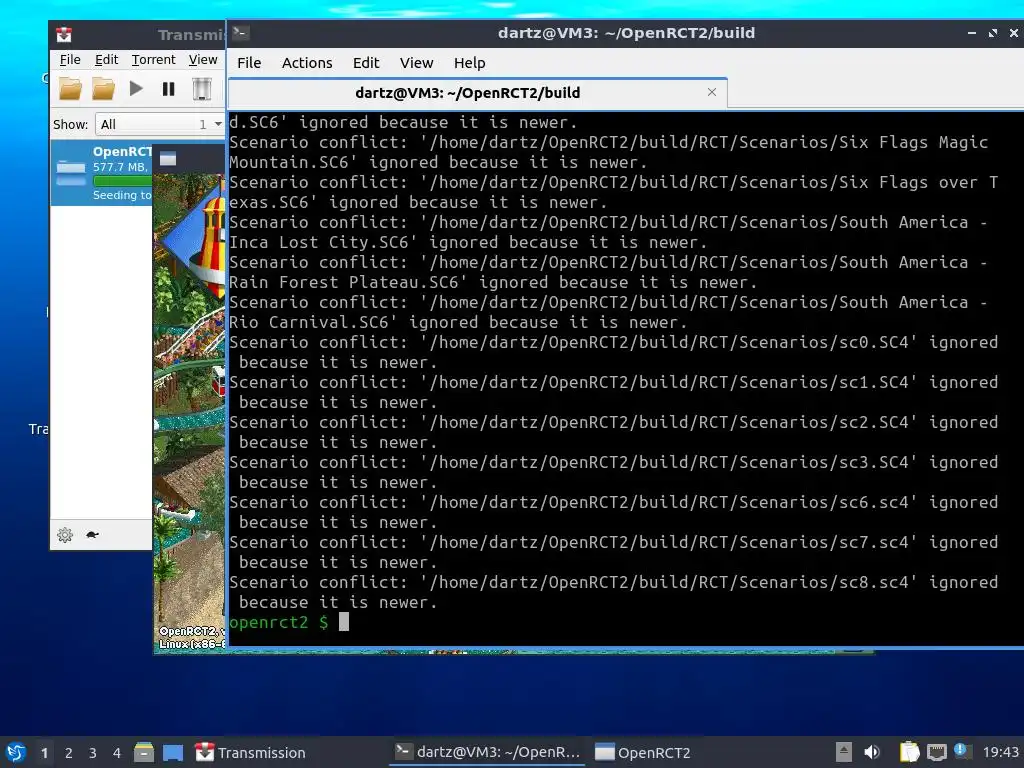Open Transmission's Edit menu

[106, 60]
